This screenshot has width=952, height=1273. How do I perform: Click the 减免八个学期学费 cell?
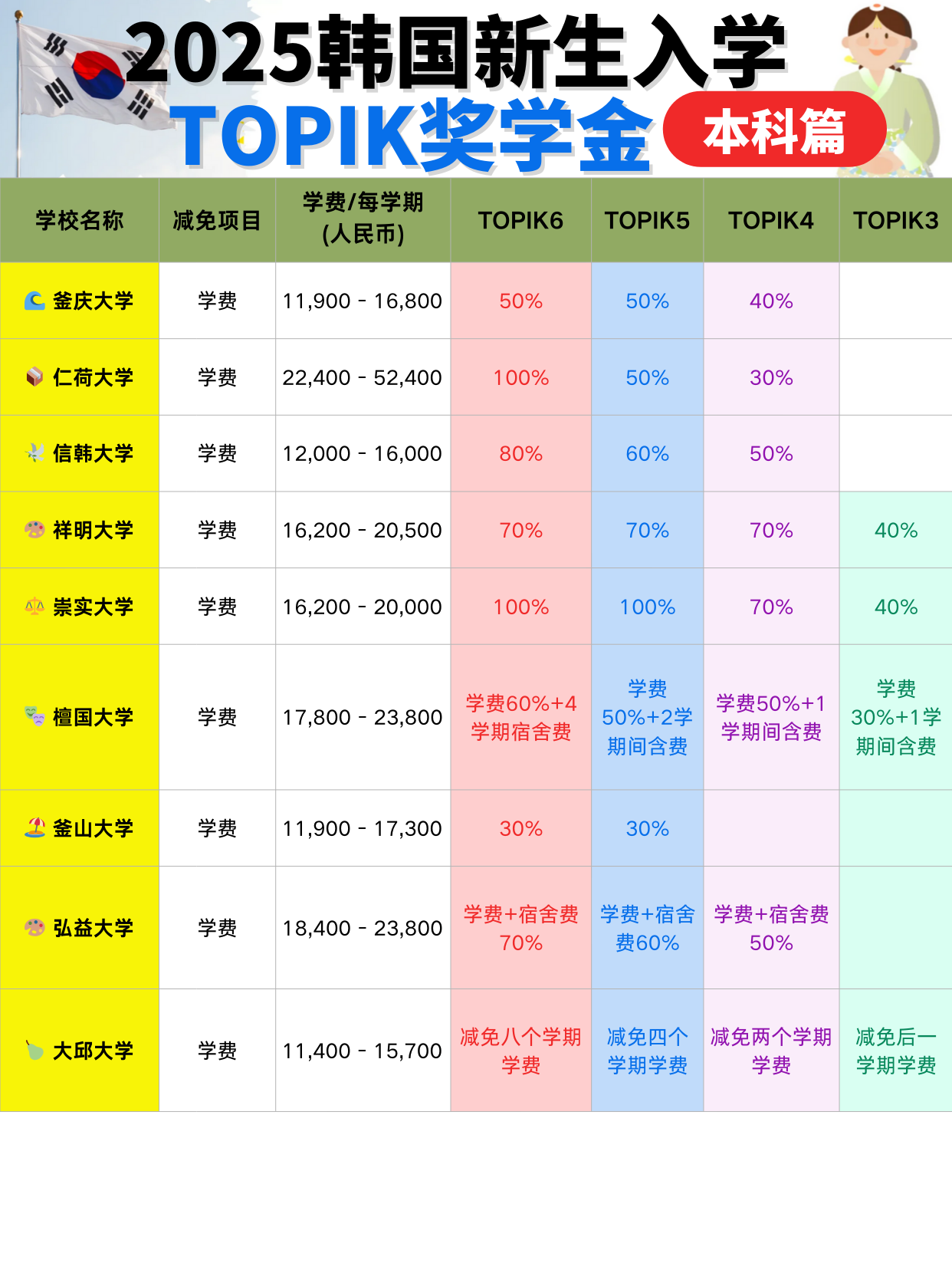[520, 1051]
